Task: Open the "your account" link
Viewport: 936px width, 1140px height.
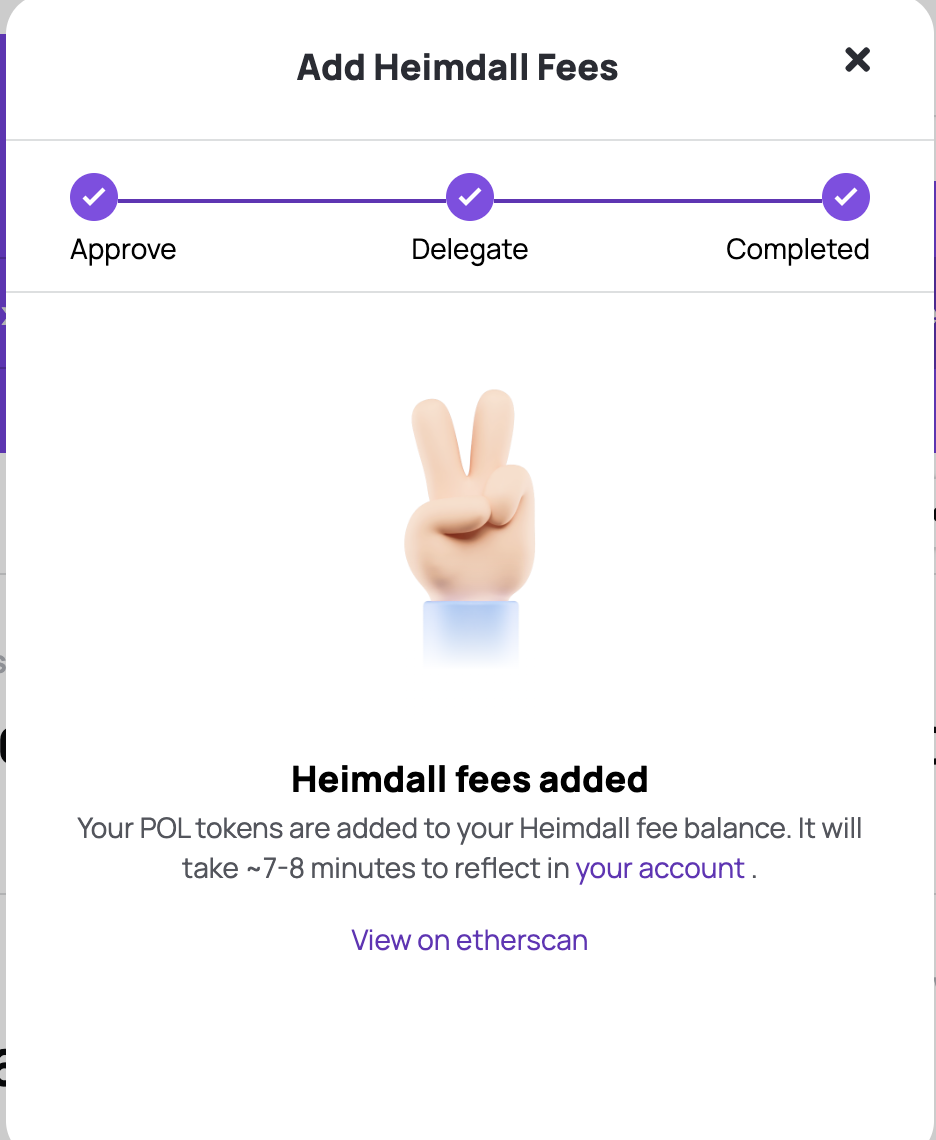Action: [660, 868]
